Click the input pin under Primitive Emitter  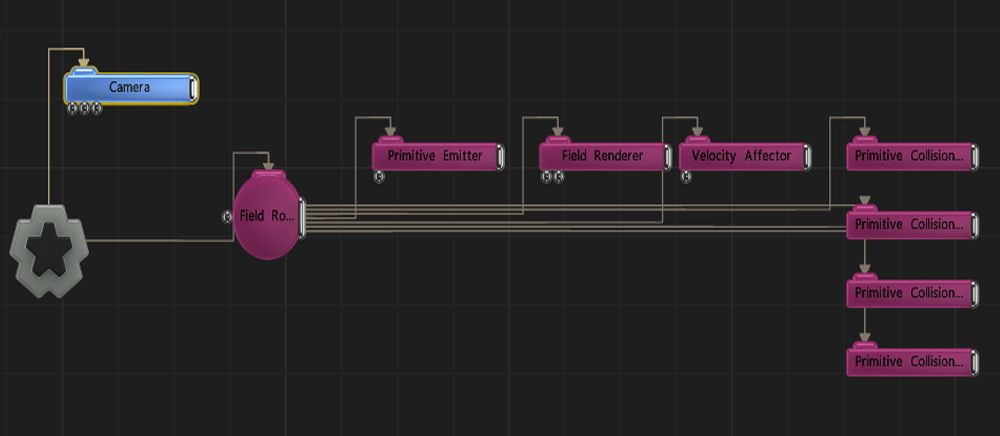pos(379,177)
